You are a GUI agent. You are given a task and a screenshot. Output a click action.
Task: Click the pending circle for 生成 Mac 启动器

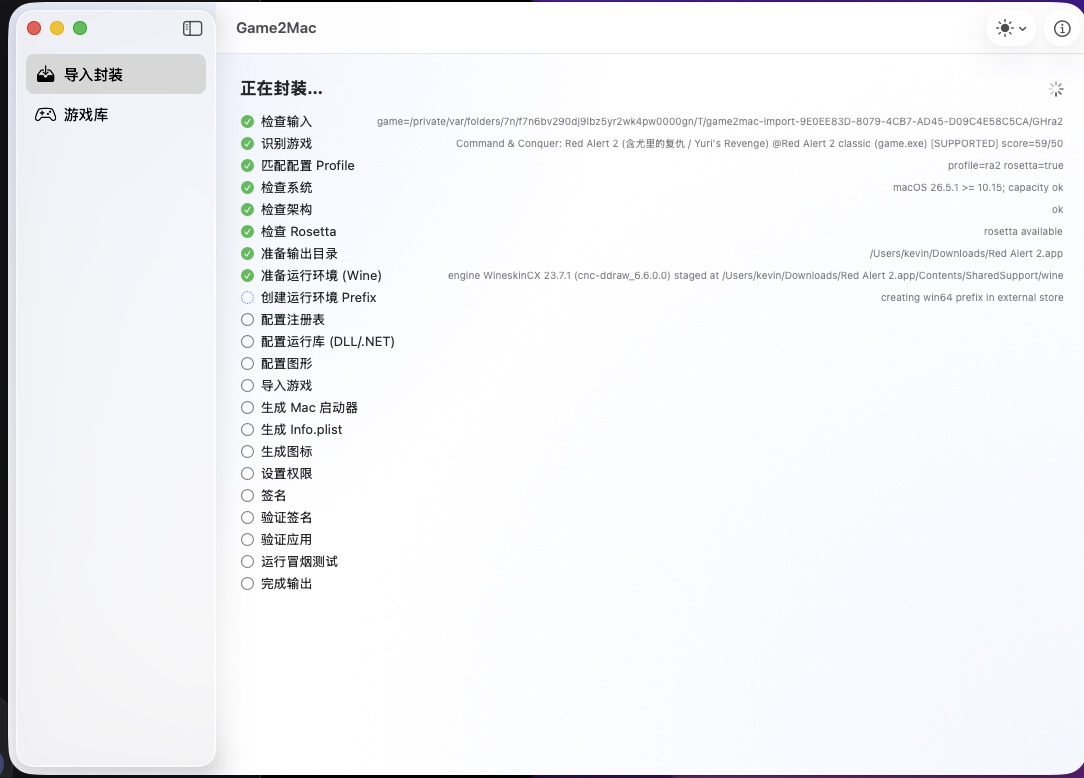247,408
